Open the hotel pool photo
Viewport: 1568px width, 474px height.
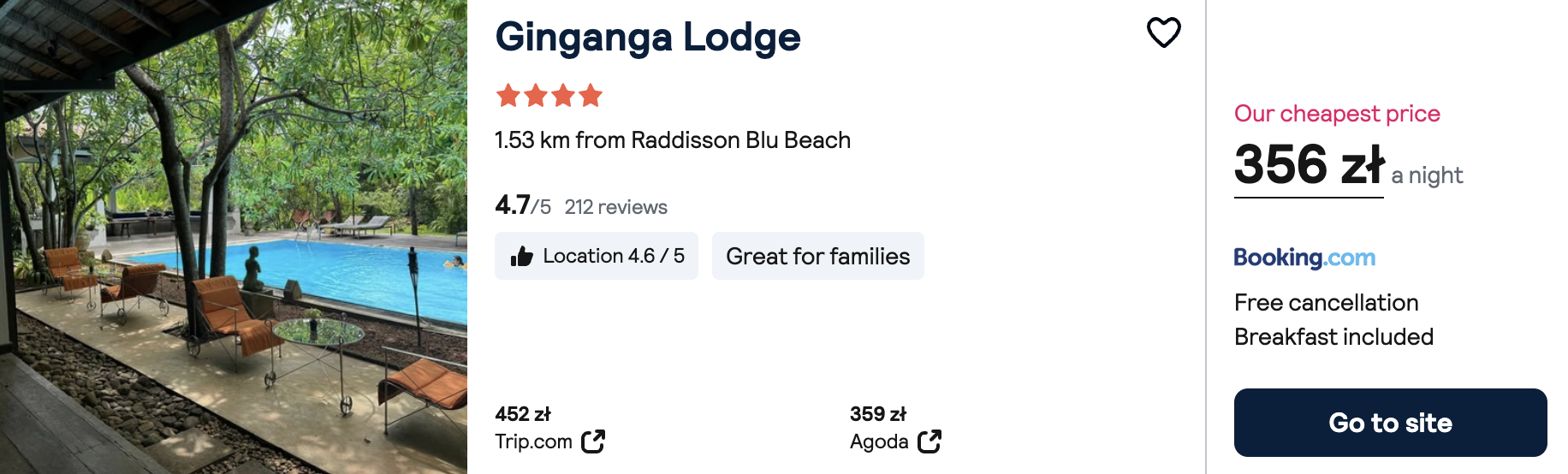233,237
